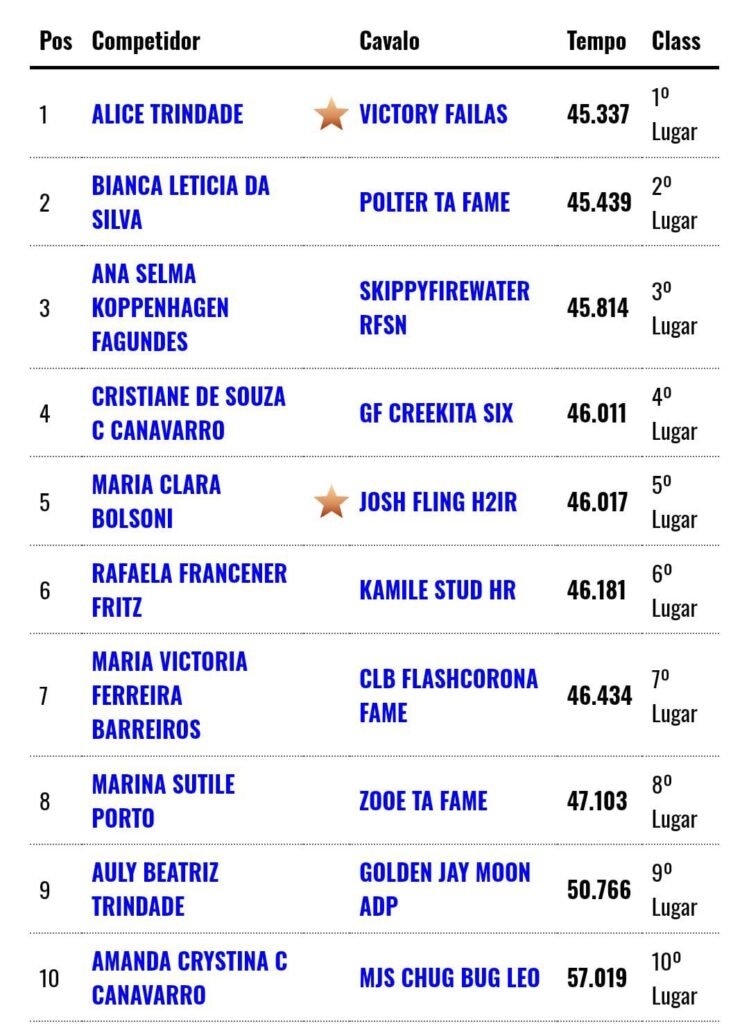Select Maria Victoria Ferreira Barreiros
Viewport: 749px width, 1024px height.
169,695
